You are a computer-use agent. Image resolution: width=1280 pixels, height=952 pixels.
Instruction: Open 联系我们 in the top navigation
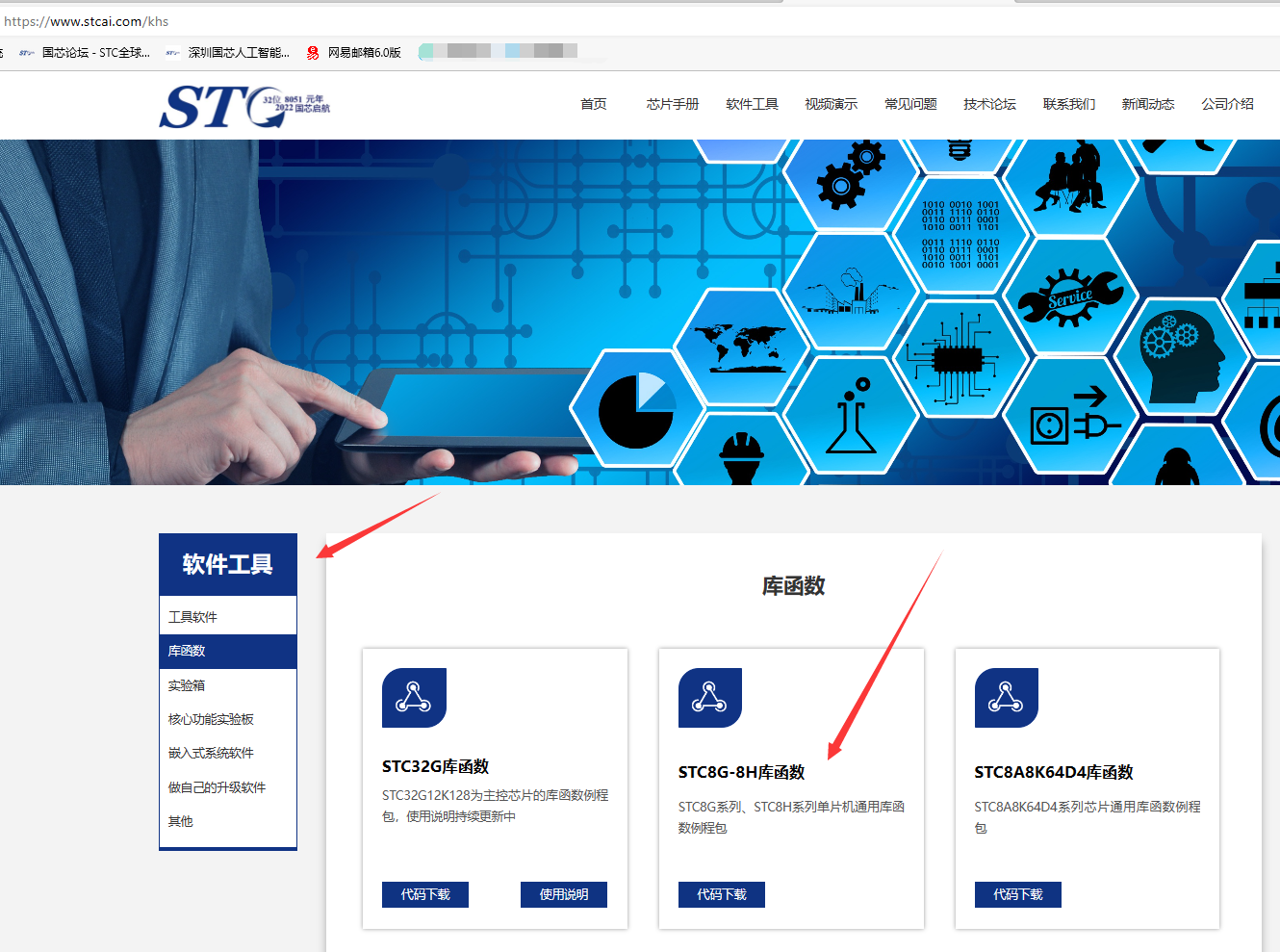pos(1069,104)
